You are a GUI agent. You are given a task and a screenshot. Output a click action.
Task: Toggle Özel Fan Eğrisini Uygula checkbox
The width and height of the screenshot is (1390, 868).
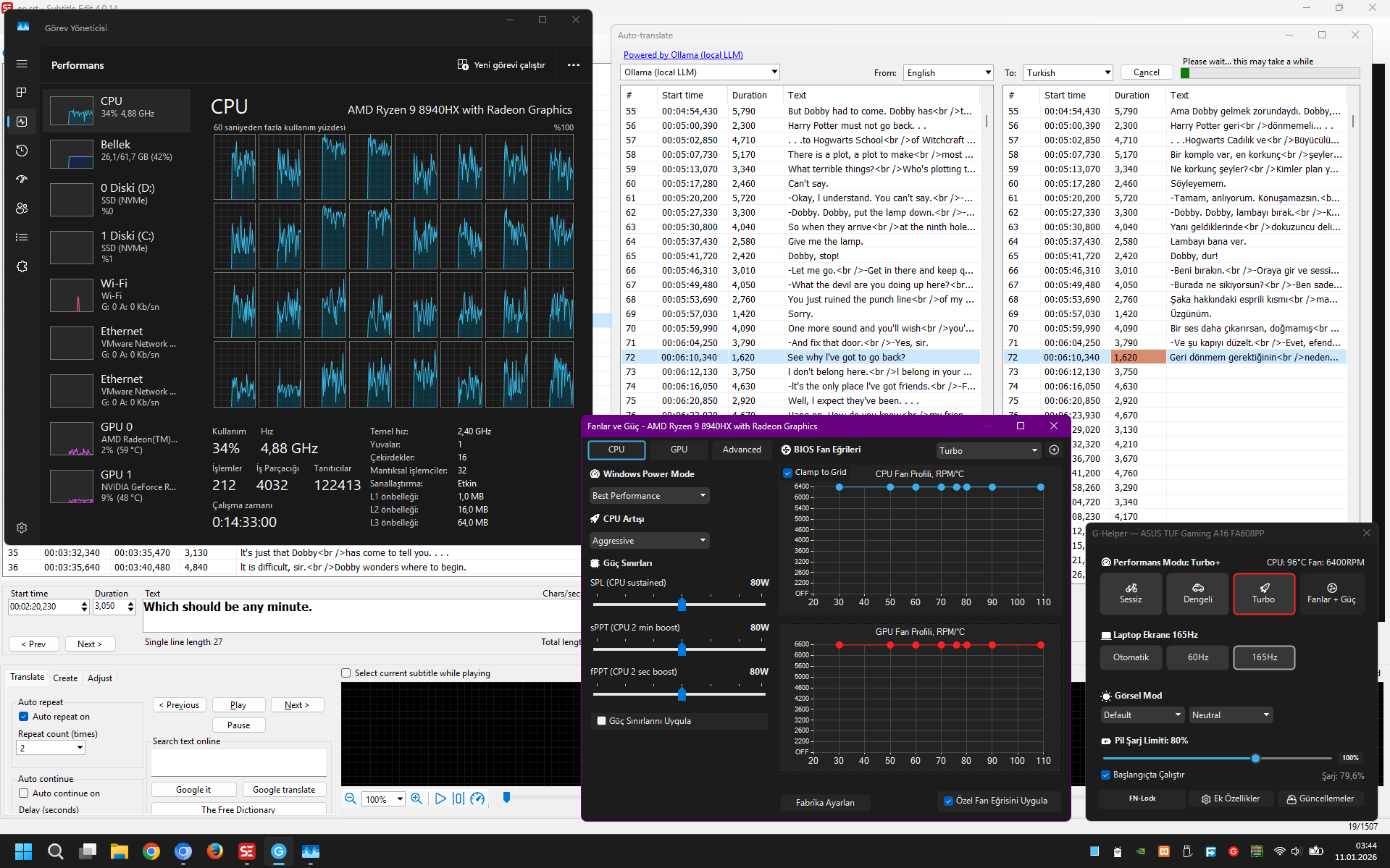point(947,801)
